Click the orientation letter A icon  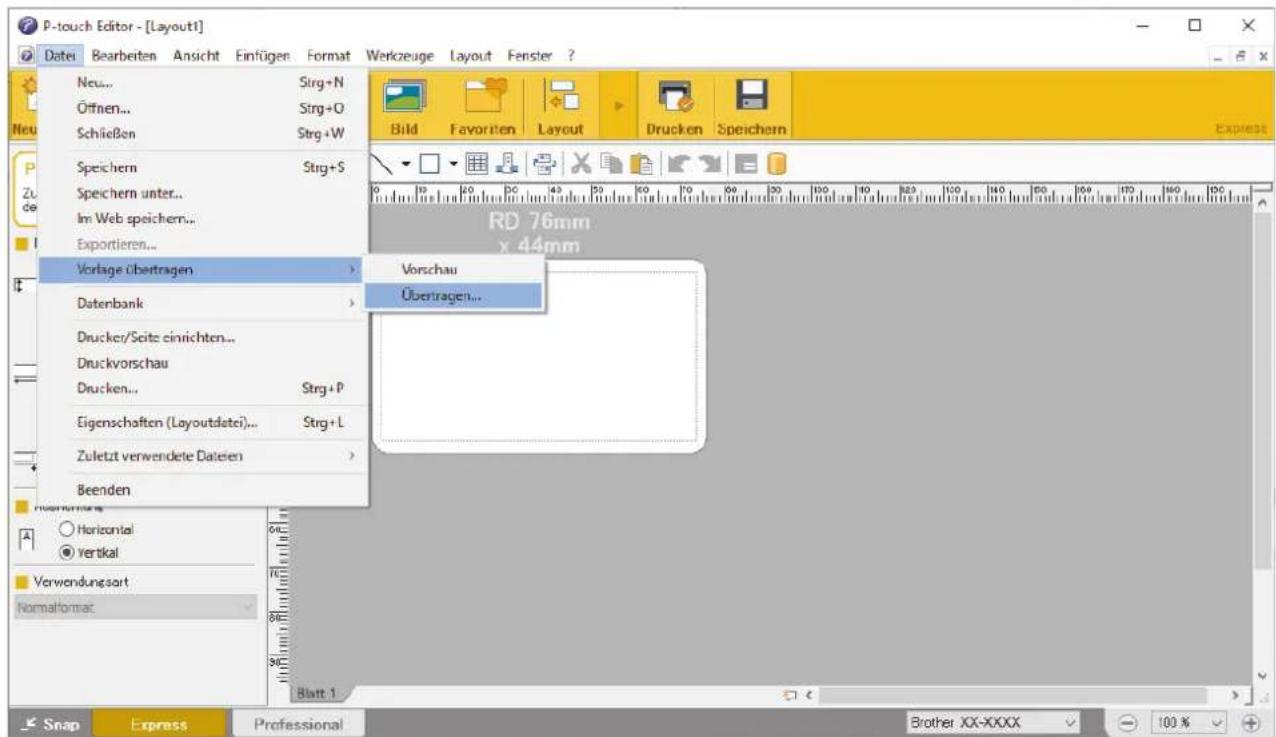[29, 539]
